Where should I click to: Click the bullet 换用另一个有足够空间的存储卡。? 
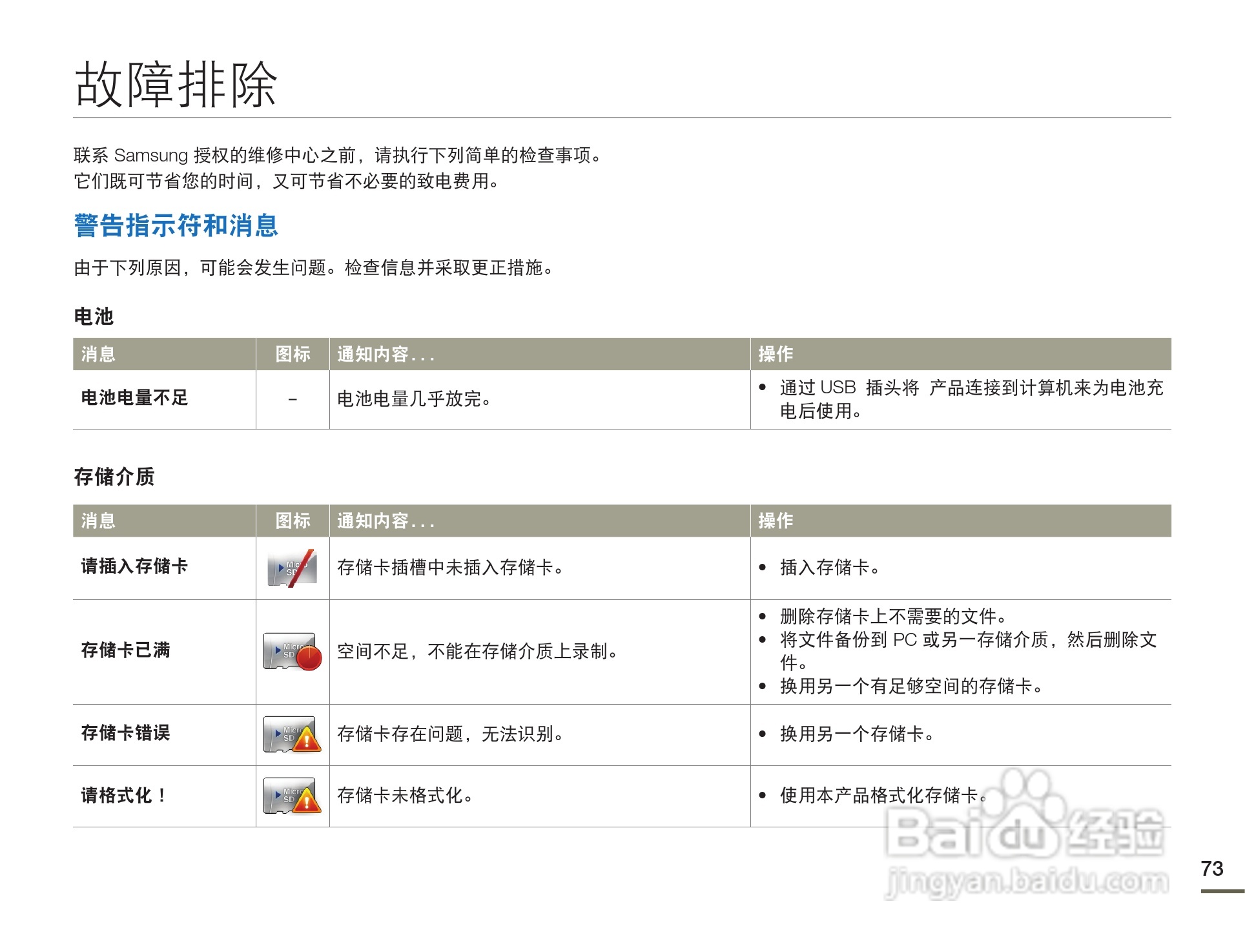911,686
